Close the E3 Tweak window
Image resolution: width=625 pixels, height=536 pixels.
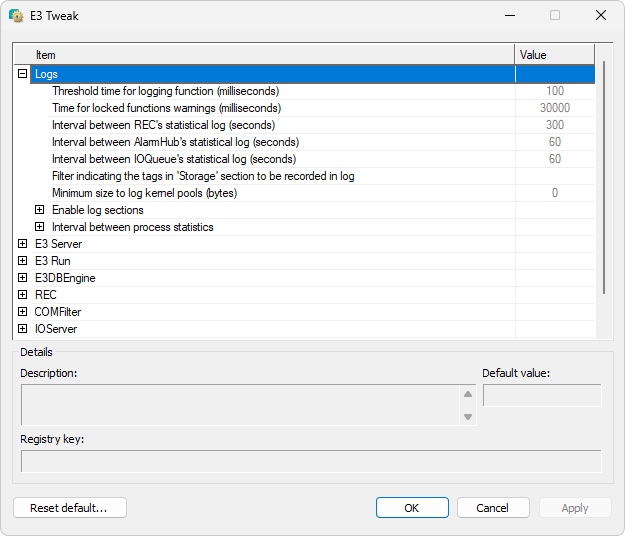pos(601,16)
